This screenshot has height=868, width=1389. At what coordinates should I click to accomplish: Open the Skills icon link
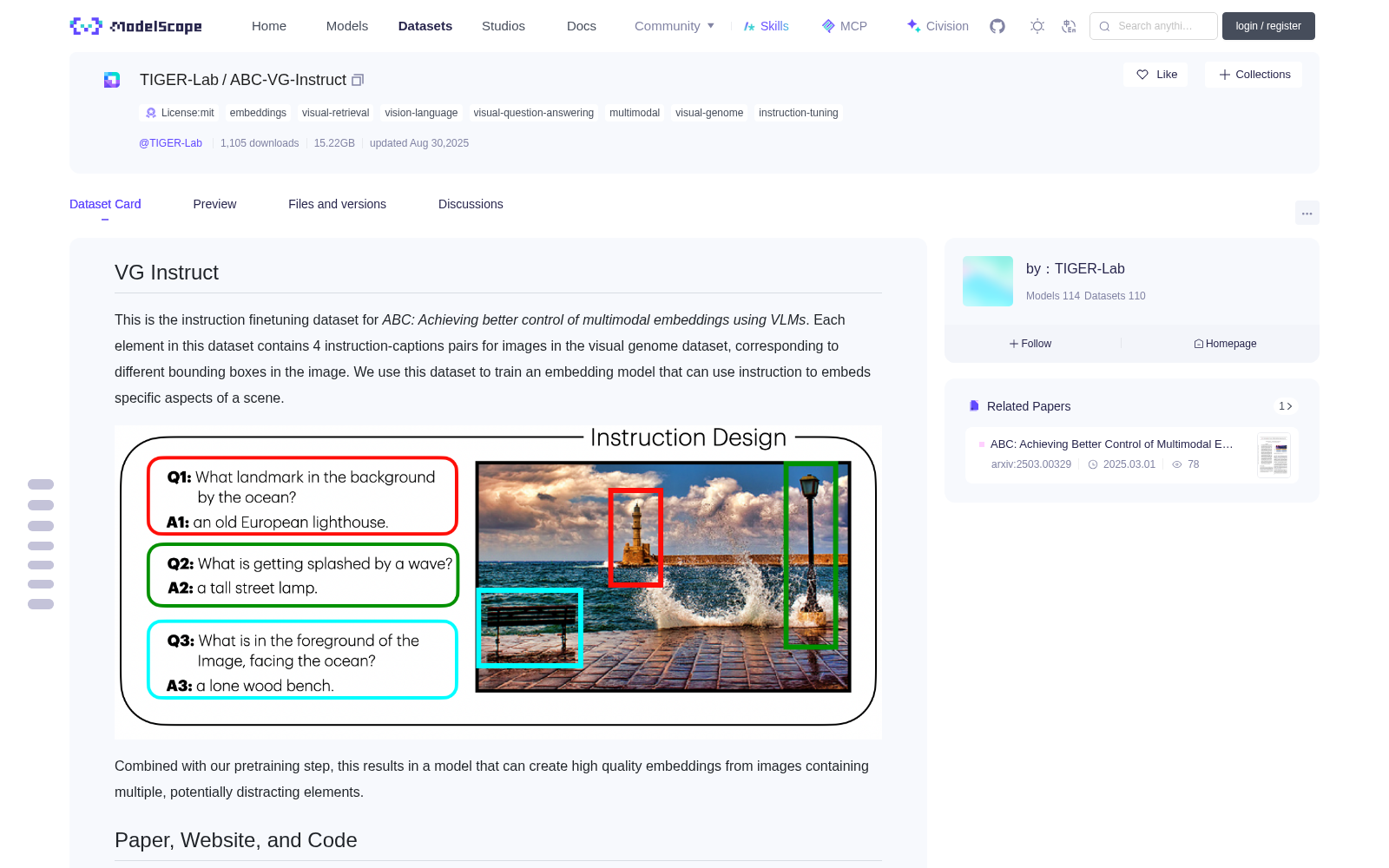click(766, 26)
